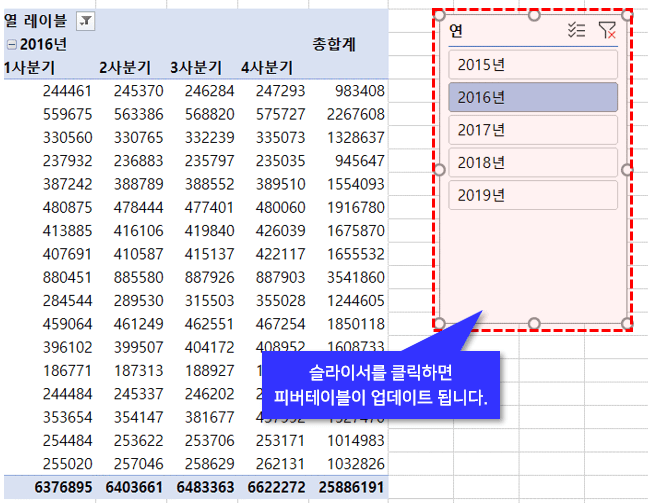Select cell with value 459064
Image resolution: width=648 pixels, height=503 pixels.
pos(67,324)
